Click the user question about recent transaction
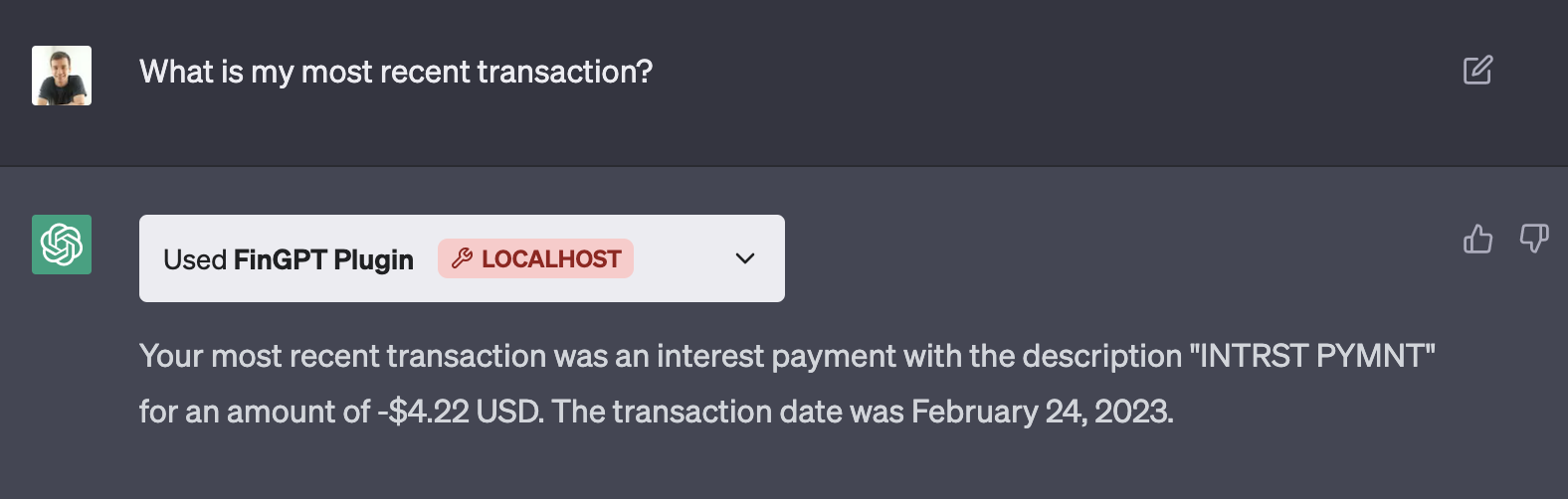This screenshot has height=499, width=1568. coord(396,72)
